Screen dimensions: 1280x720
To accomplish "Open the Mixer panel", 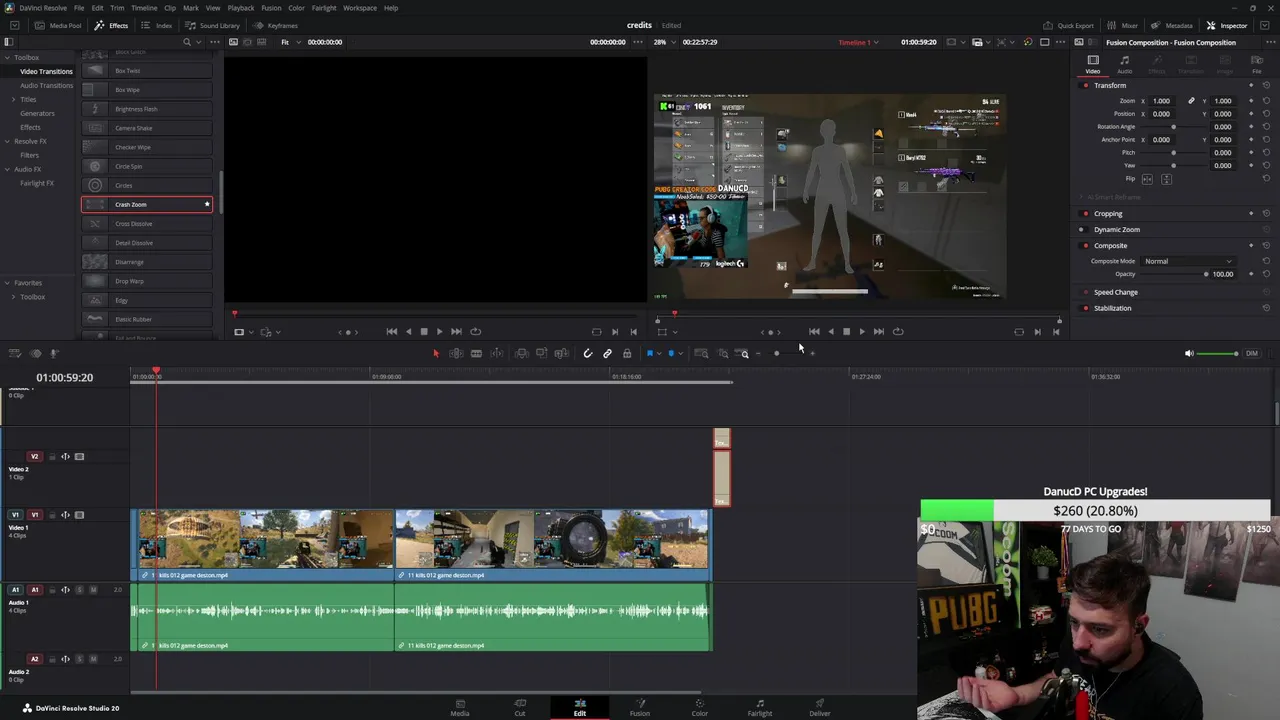I will click(x=1122, y=25).
